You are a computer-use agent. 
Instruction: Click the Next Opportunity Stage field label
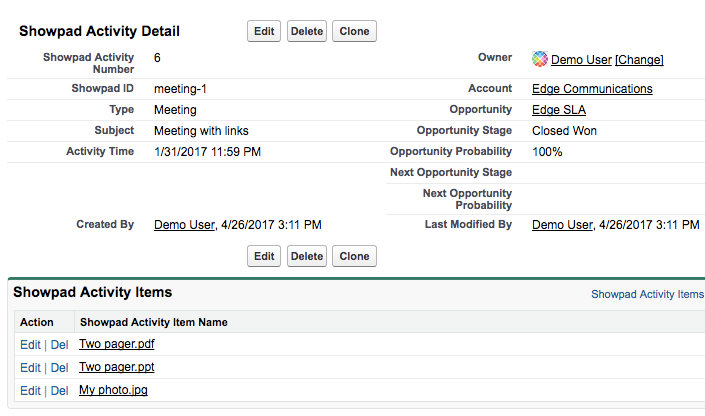pos(451,172)
